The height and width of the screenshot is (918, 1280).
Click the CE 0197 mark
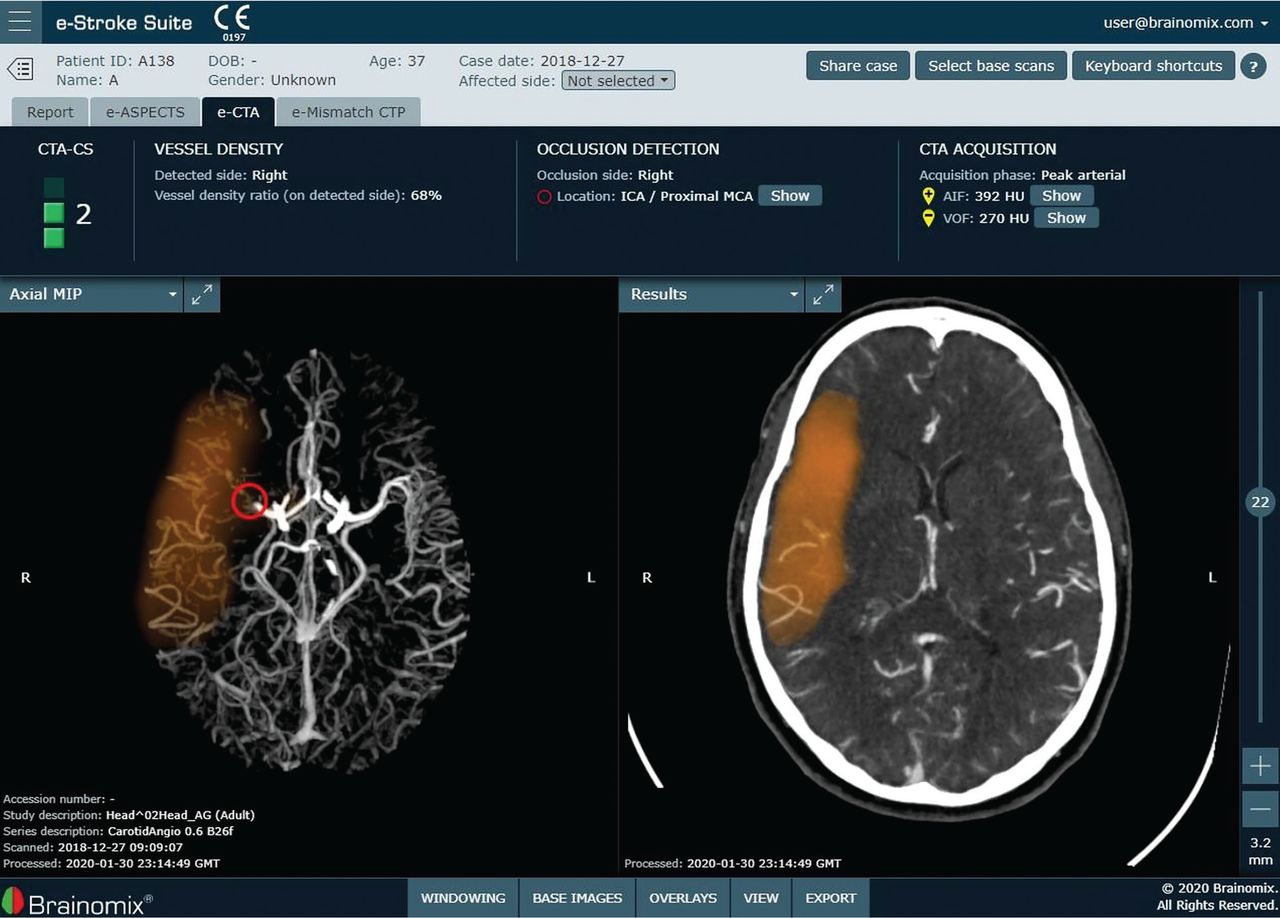[x=232, y=22]
